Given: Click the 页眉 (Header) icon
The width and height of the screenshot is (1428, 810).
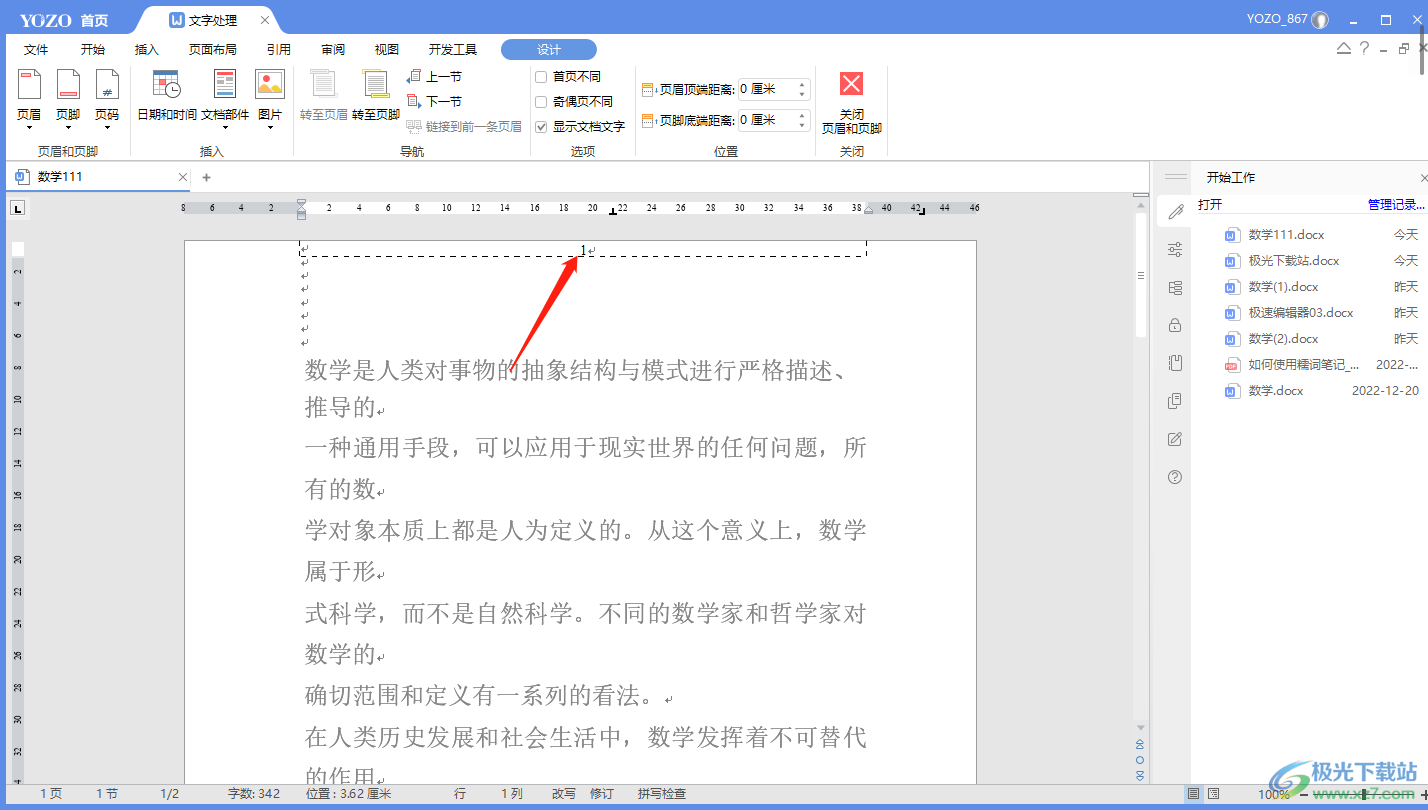Looking at the screenshot, I should pyautogui.click(x=29, y=85).
